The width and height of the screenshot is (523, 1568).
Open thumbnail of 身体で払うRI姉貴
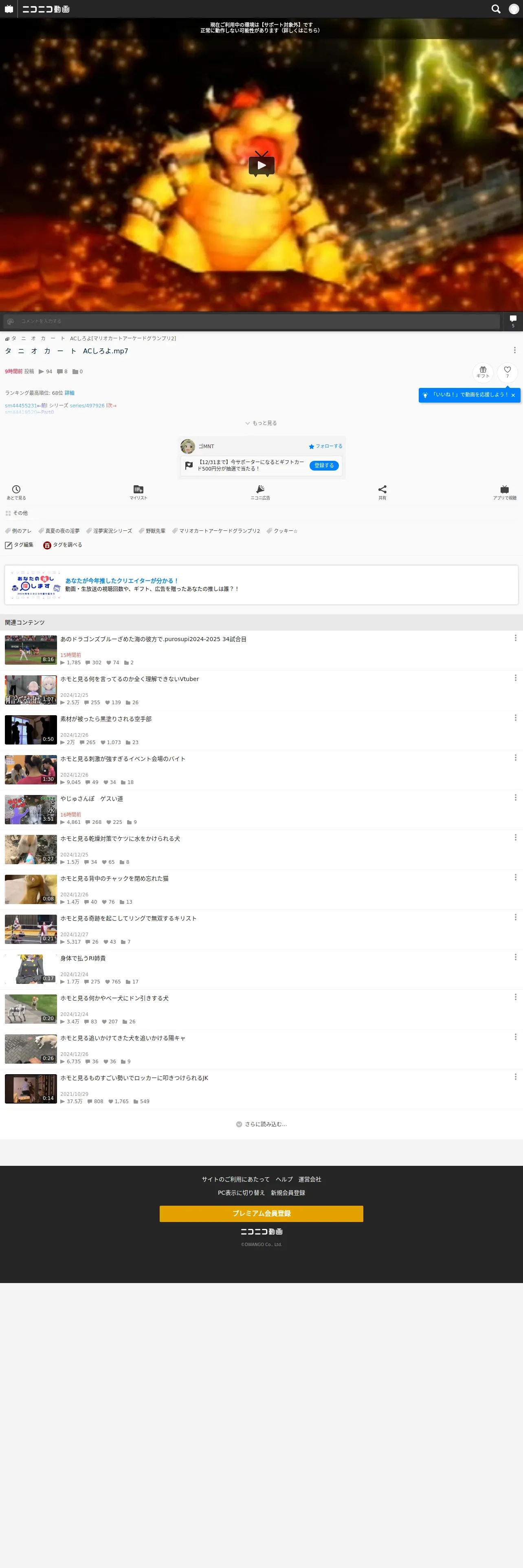pyautogui.click(x=31, y=968)
